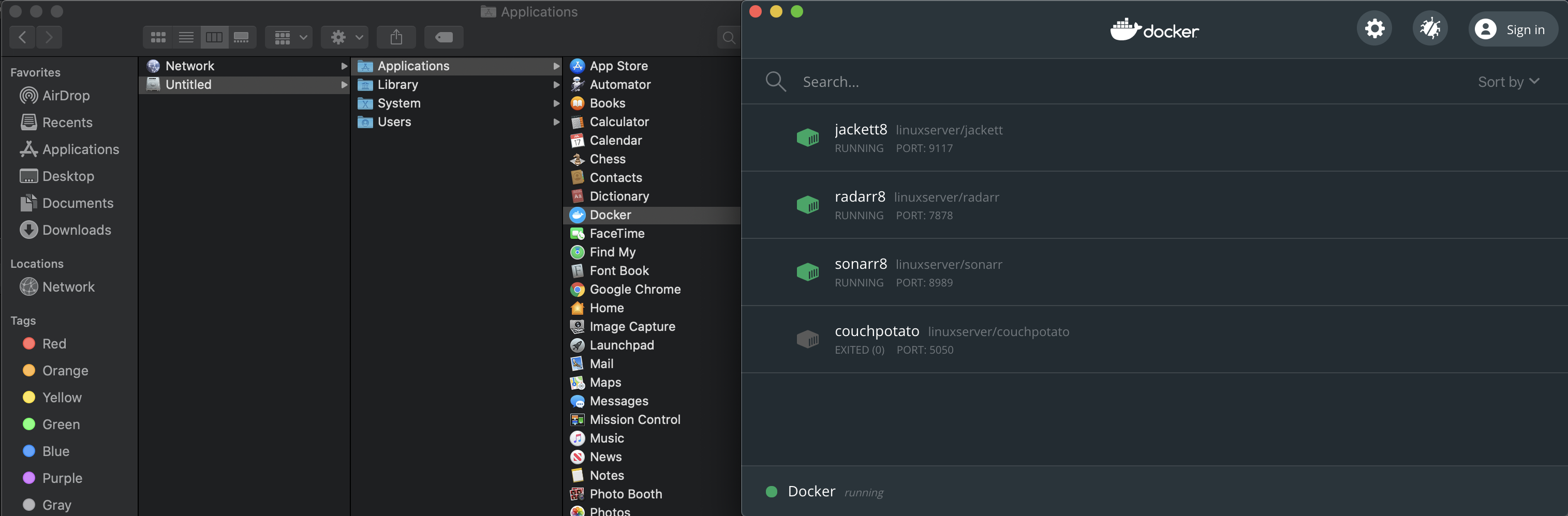Open the radarr8 container name
Screen dimensions: 1568x516
860,196
